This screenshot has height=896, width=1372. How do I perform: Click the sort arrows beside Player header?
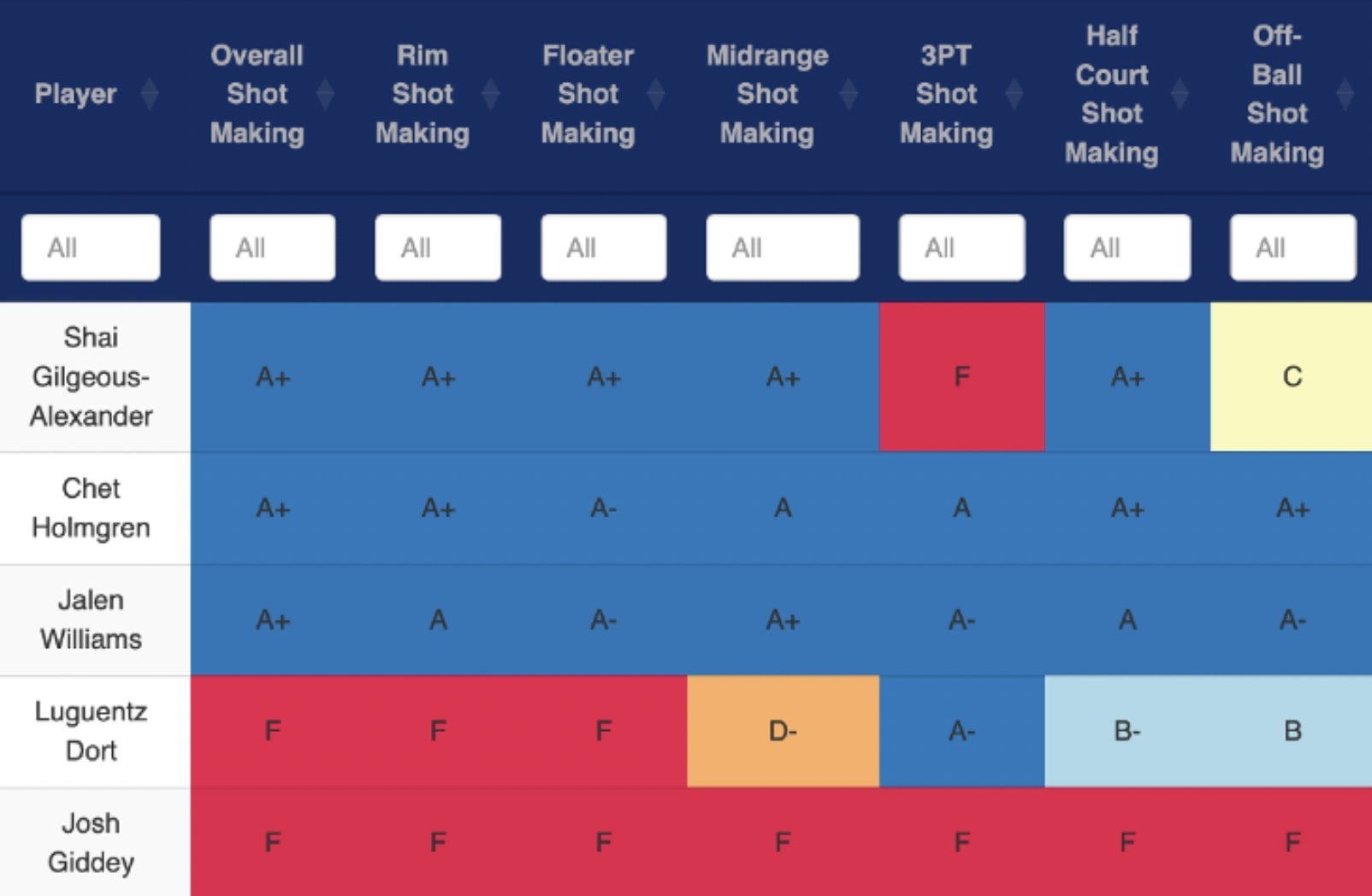(150, 94)
